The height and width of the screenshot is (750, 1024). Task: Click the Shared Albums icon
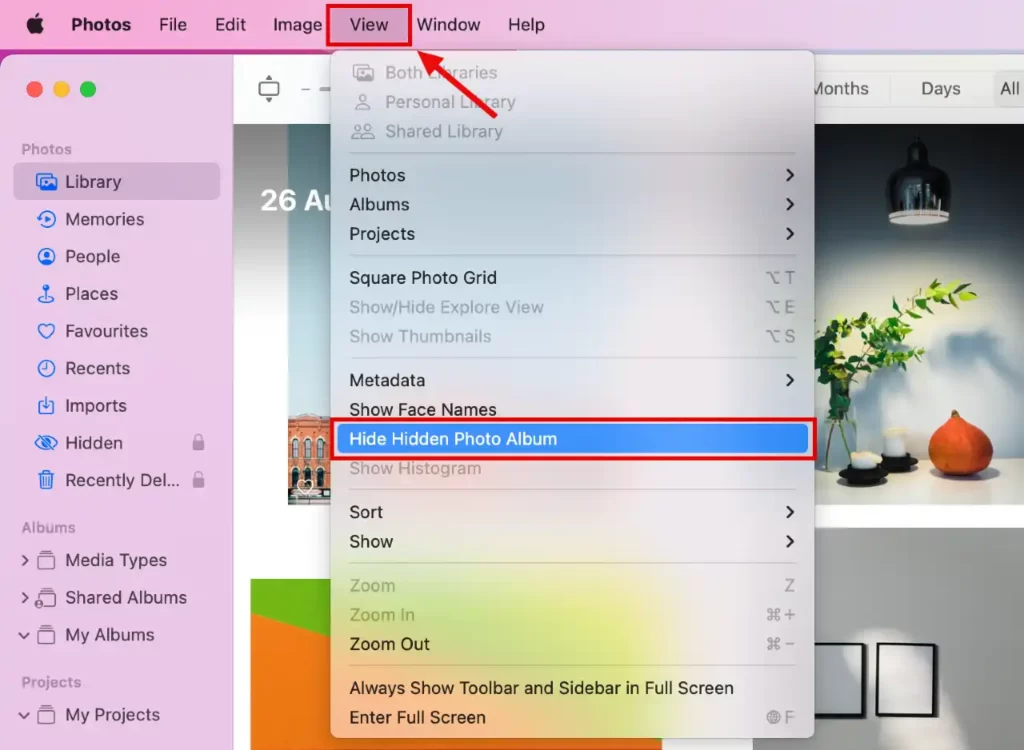click(x=45, y=597)
